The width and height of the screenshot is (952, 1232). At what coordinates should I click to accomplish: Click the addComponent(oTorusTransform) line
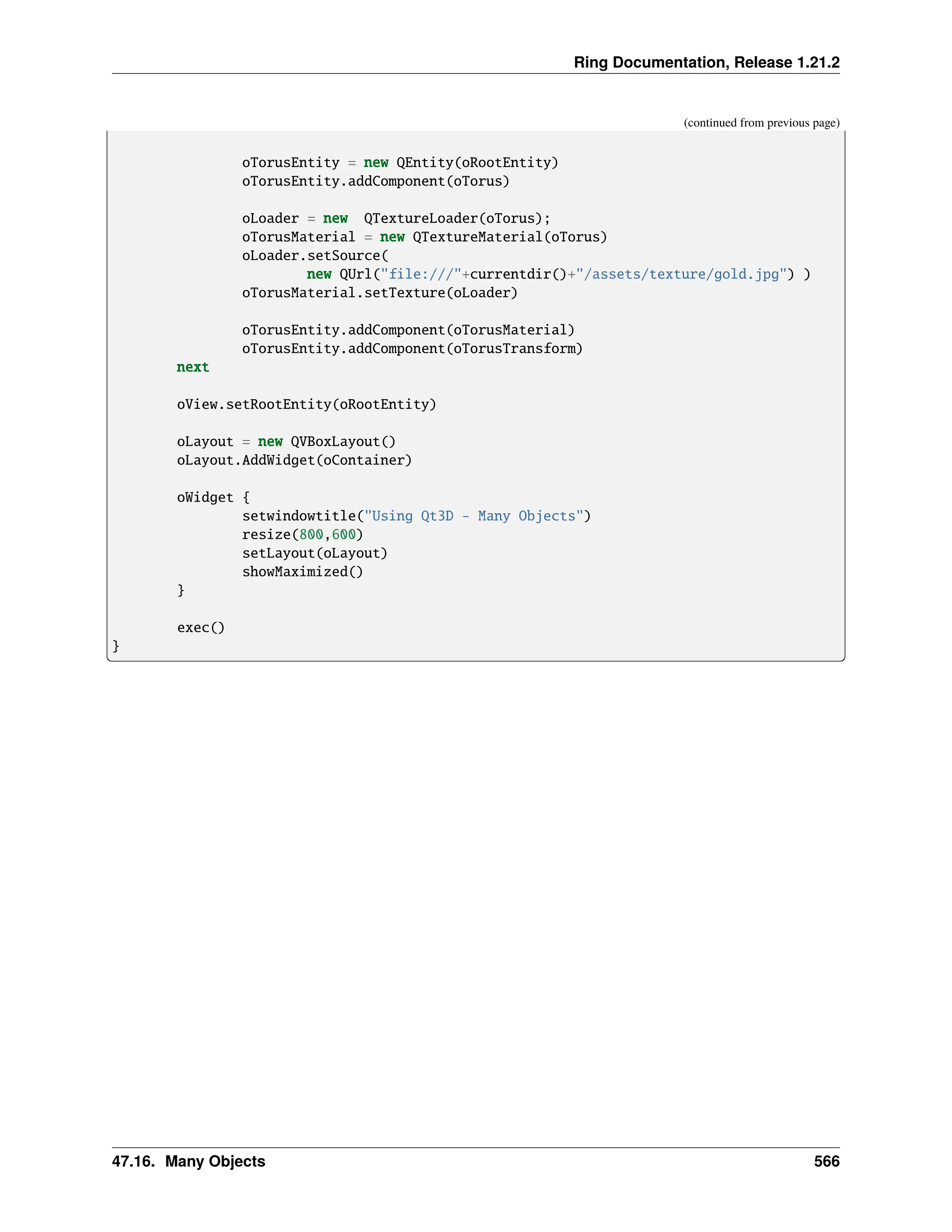click(x=412, y=349)
